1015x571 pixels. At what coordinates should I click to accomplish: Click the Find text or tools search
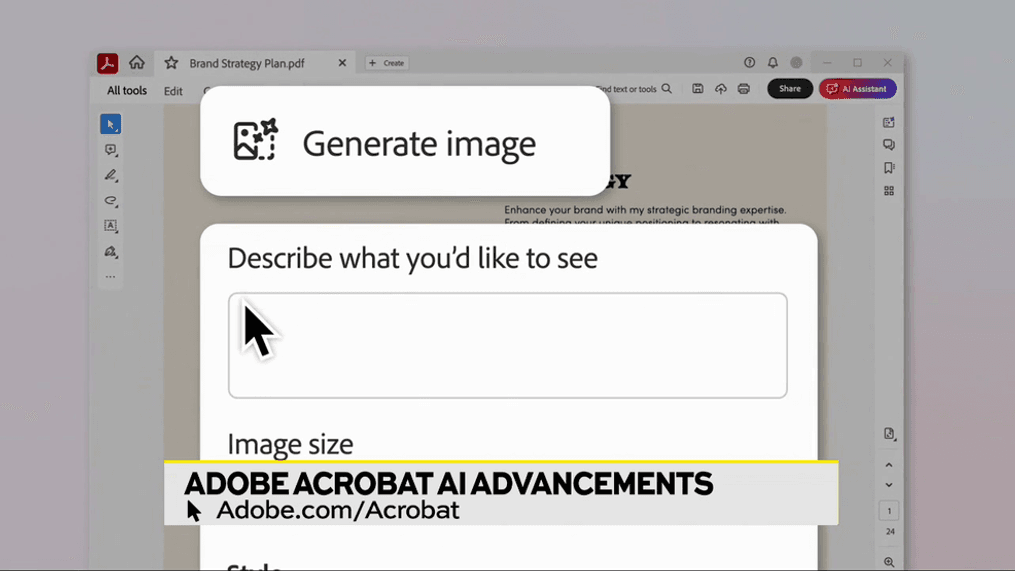[x=634, y=89]
